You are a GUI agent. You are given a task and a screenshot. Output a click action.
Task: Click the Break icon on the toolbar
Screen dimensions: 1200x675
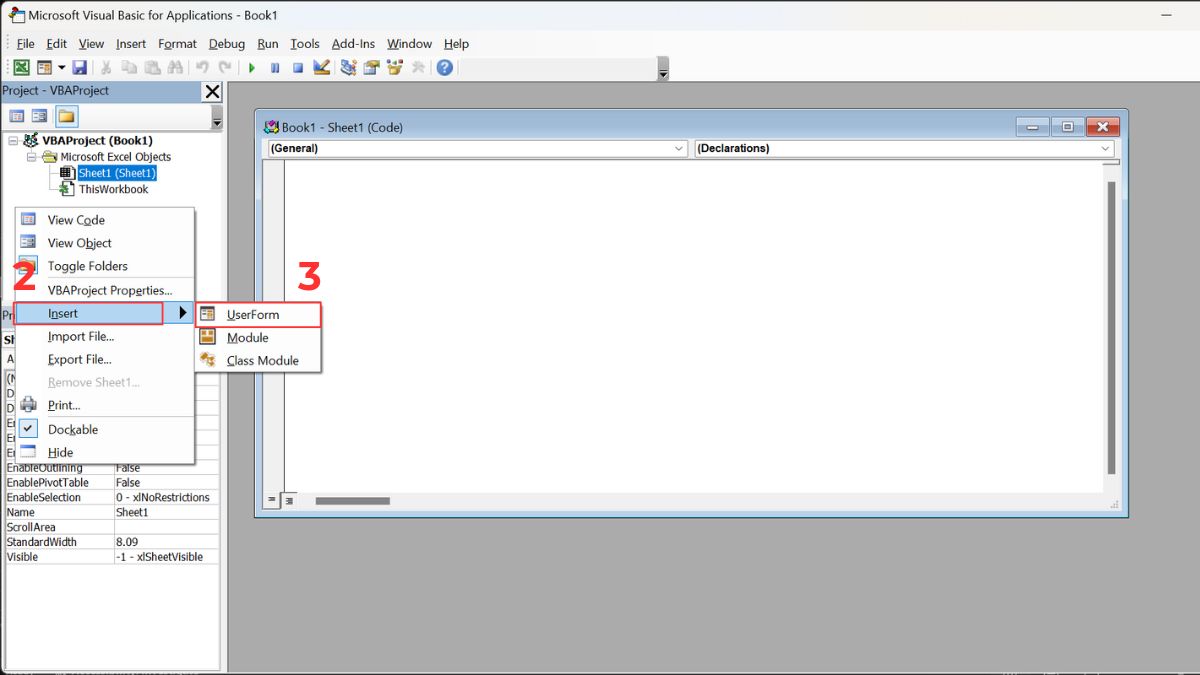coord(275,66)
